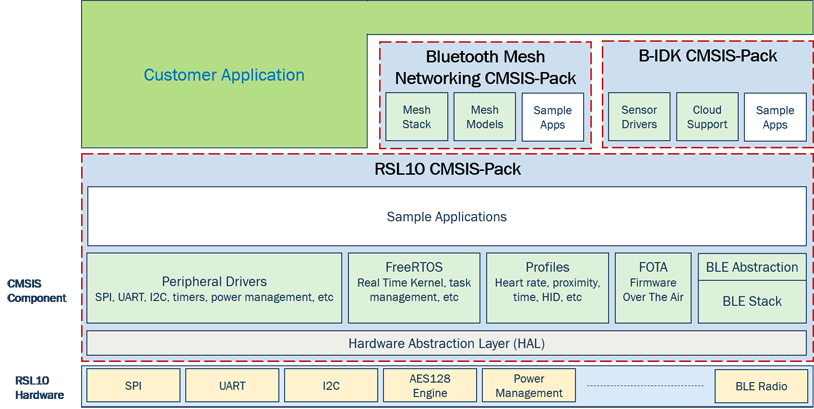Click the UART hardware box

tap(232, 386)
